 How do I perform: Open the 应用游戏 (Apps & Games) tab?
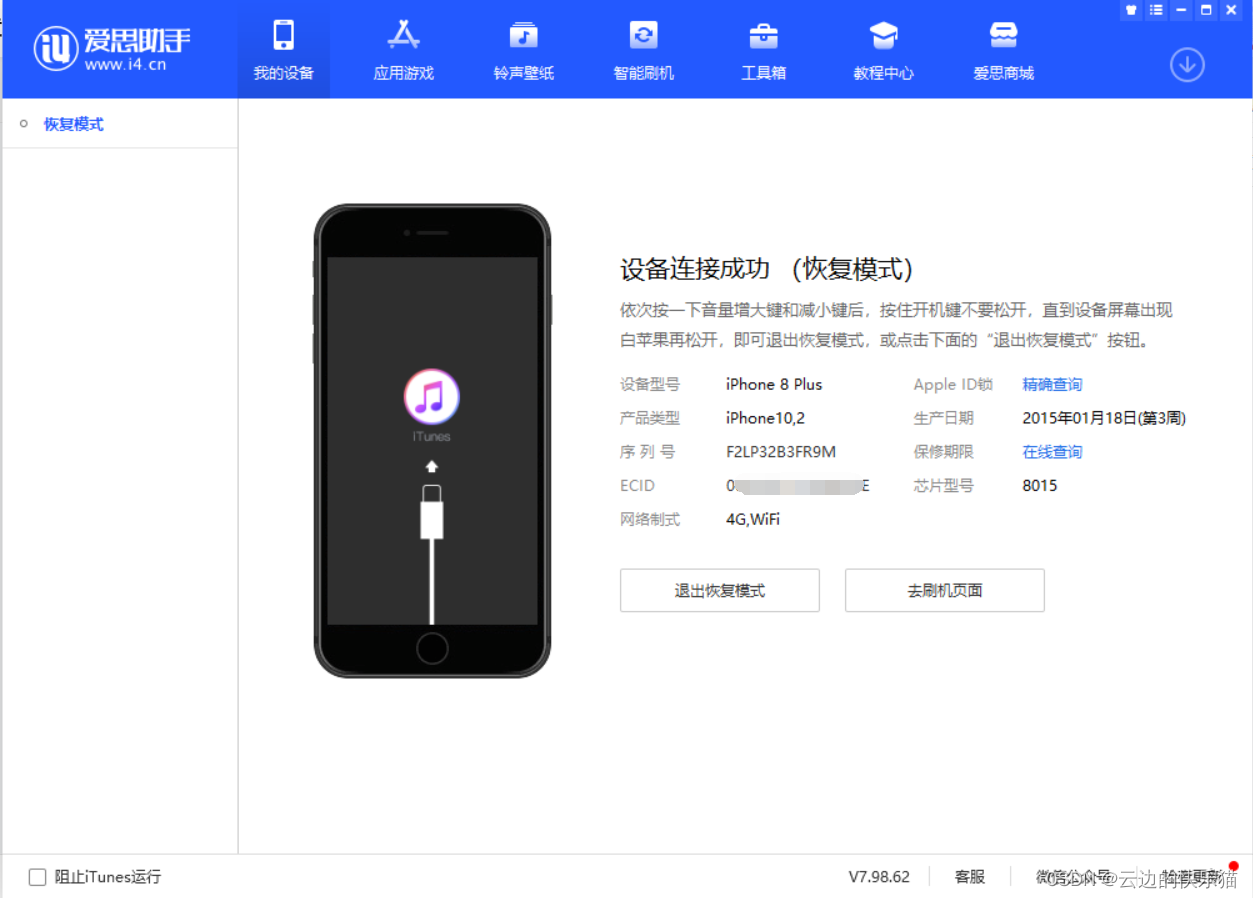click(404, 49)
